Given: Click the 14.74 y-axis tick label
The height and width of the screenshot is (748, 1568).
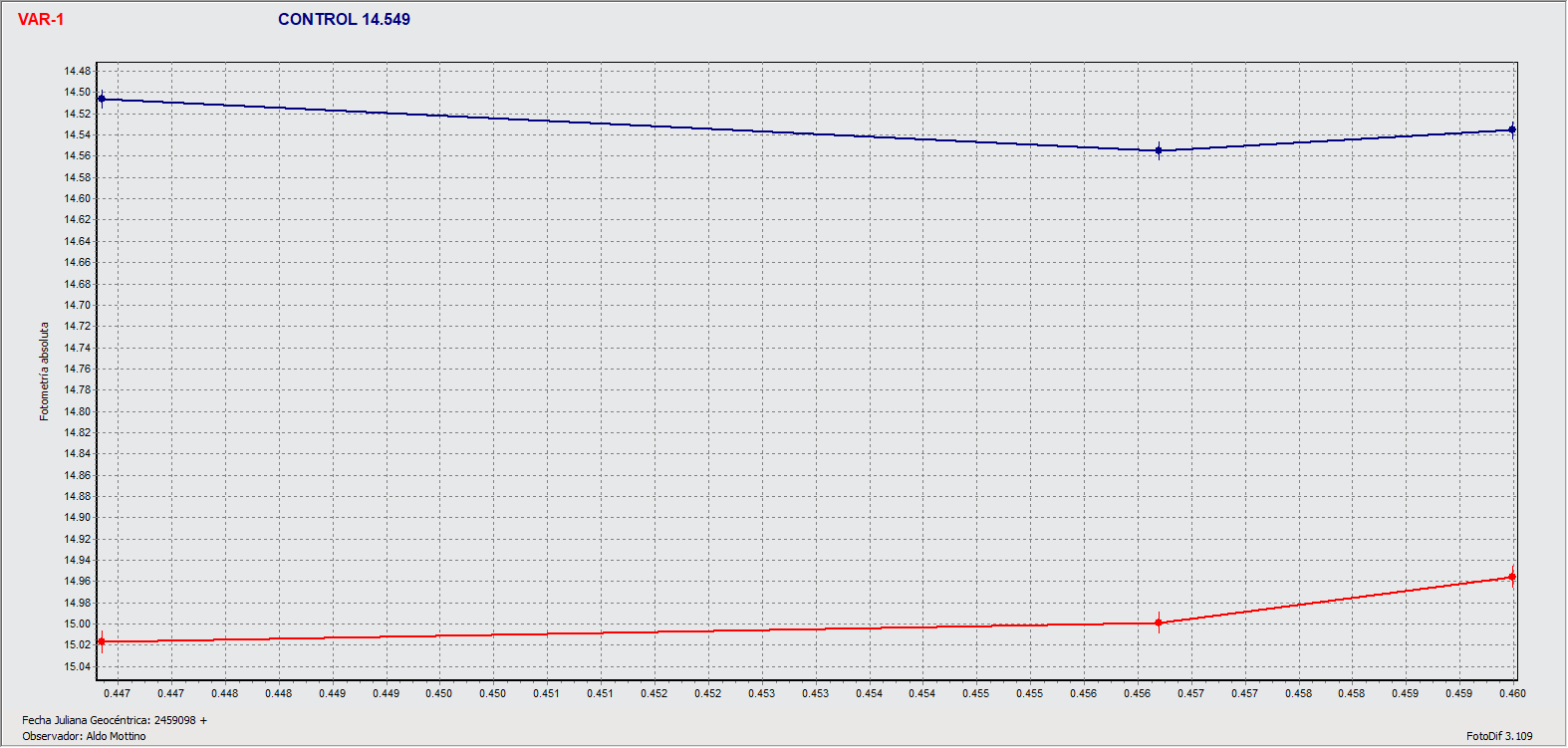Looking at the screenshot, I should click(78, 348).
